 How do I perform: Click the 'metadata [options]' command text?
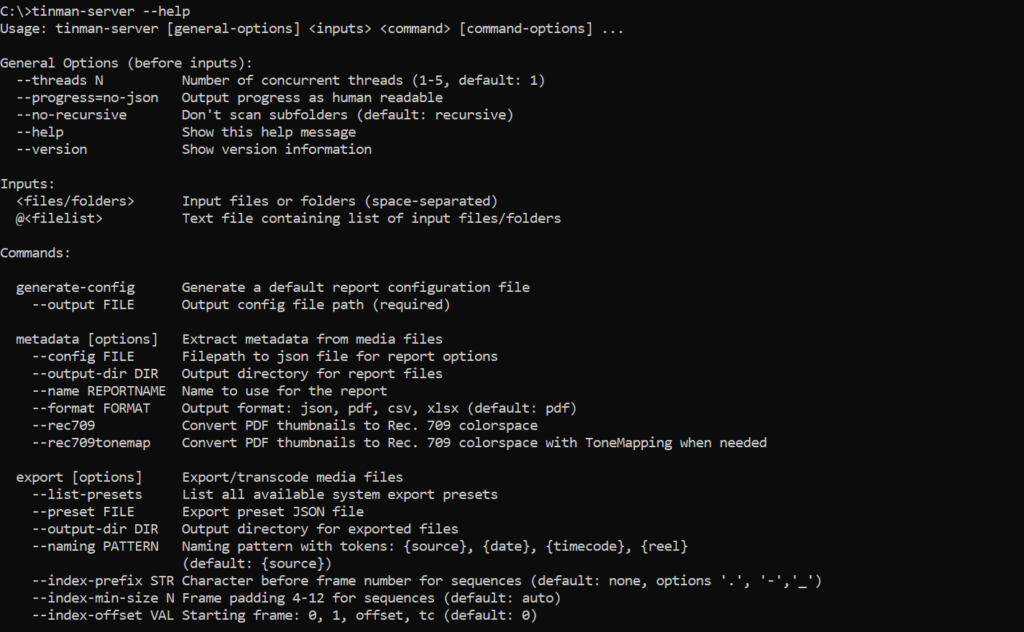pos(87,339)
